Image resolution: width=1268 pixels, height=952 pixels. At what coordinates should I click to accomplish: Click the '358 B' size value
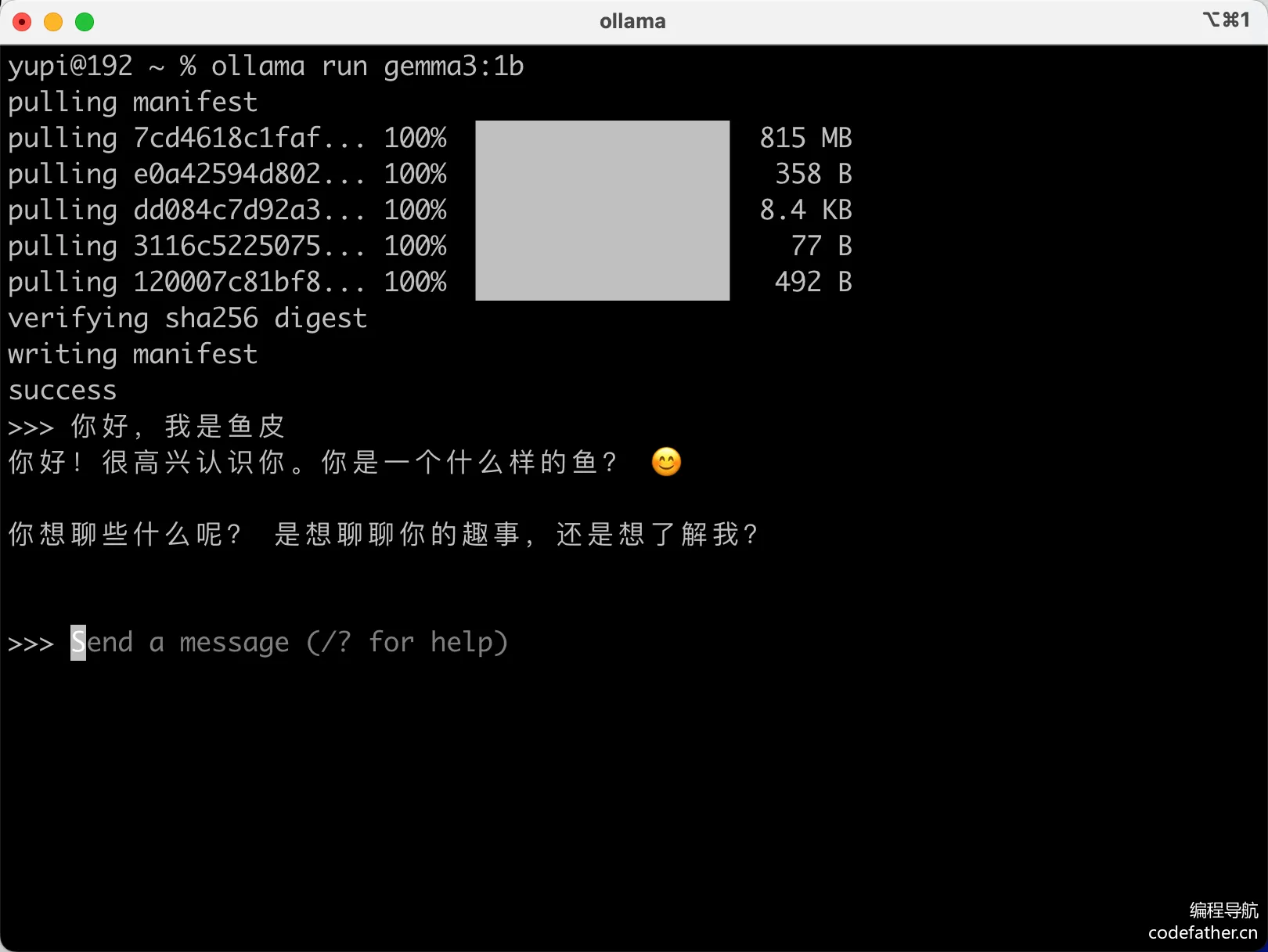tap(813, 175)
